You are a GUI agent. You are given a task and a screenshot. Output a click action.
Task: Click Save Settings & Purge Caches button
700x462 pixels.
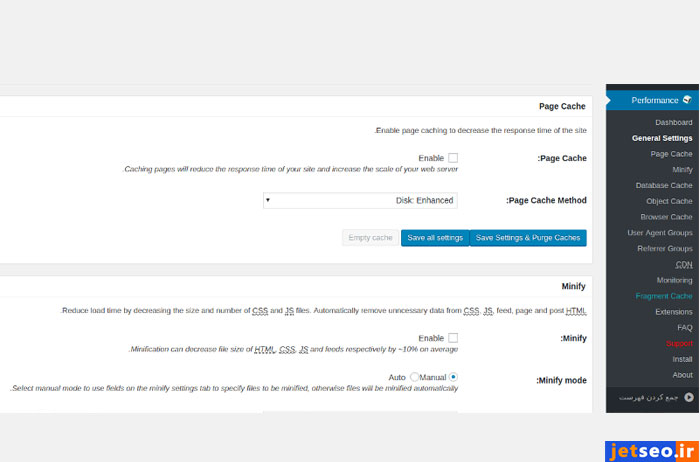tap(527, 238)
